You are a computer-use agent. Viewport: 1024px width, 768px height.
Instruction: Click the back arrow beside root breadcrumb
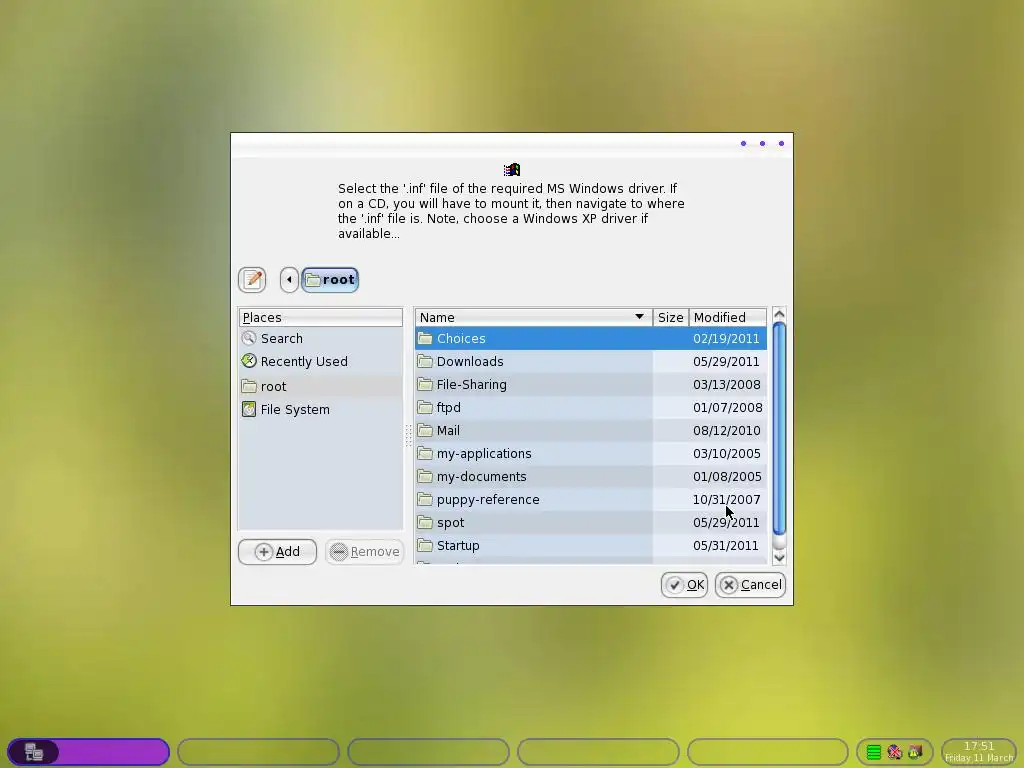pos(289,280)
